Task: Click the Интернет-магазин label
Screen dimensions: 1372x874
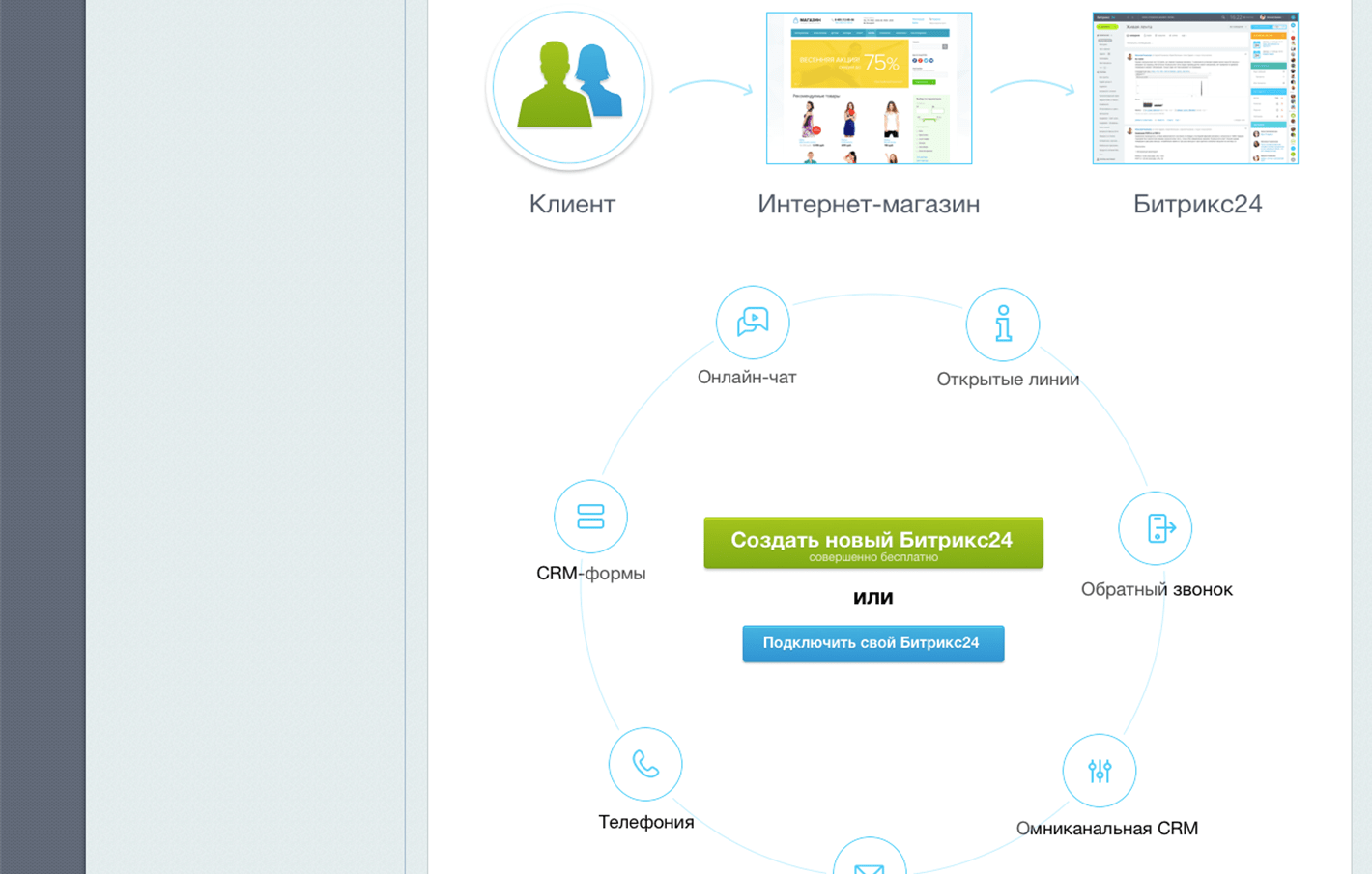Action: pos(869,204)
